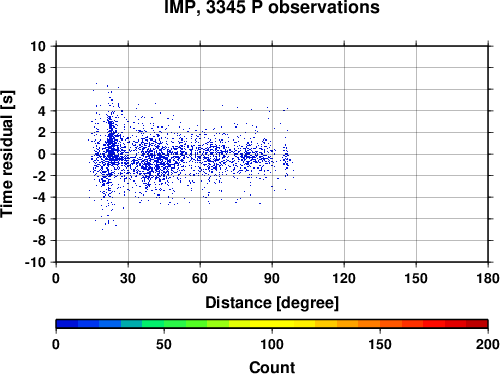Click the y-axis tick label "8"
Image resolution: width=500 pixels, height=374 pixels.
[x=42, y=68]
